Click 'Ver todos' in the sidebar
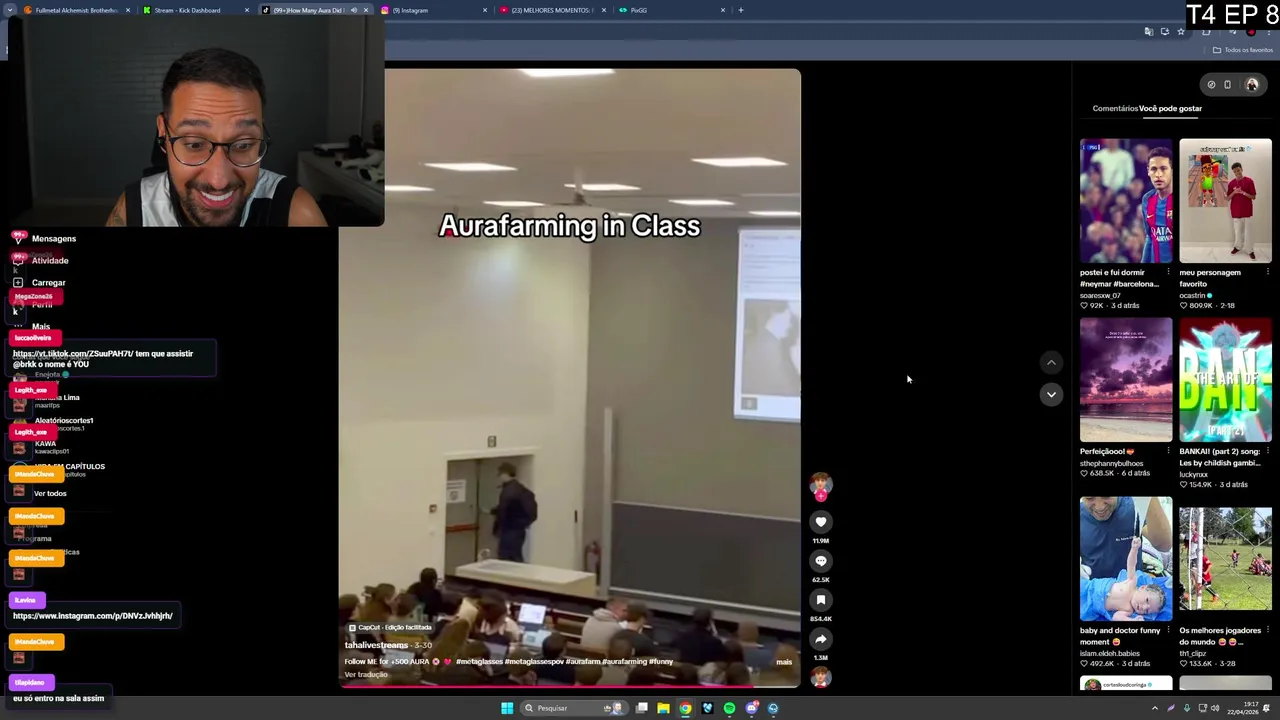The width and height of the screenshot is (1280, 720). pos(50,494)
